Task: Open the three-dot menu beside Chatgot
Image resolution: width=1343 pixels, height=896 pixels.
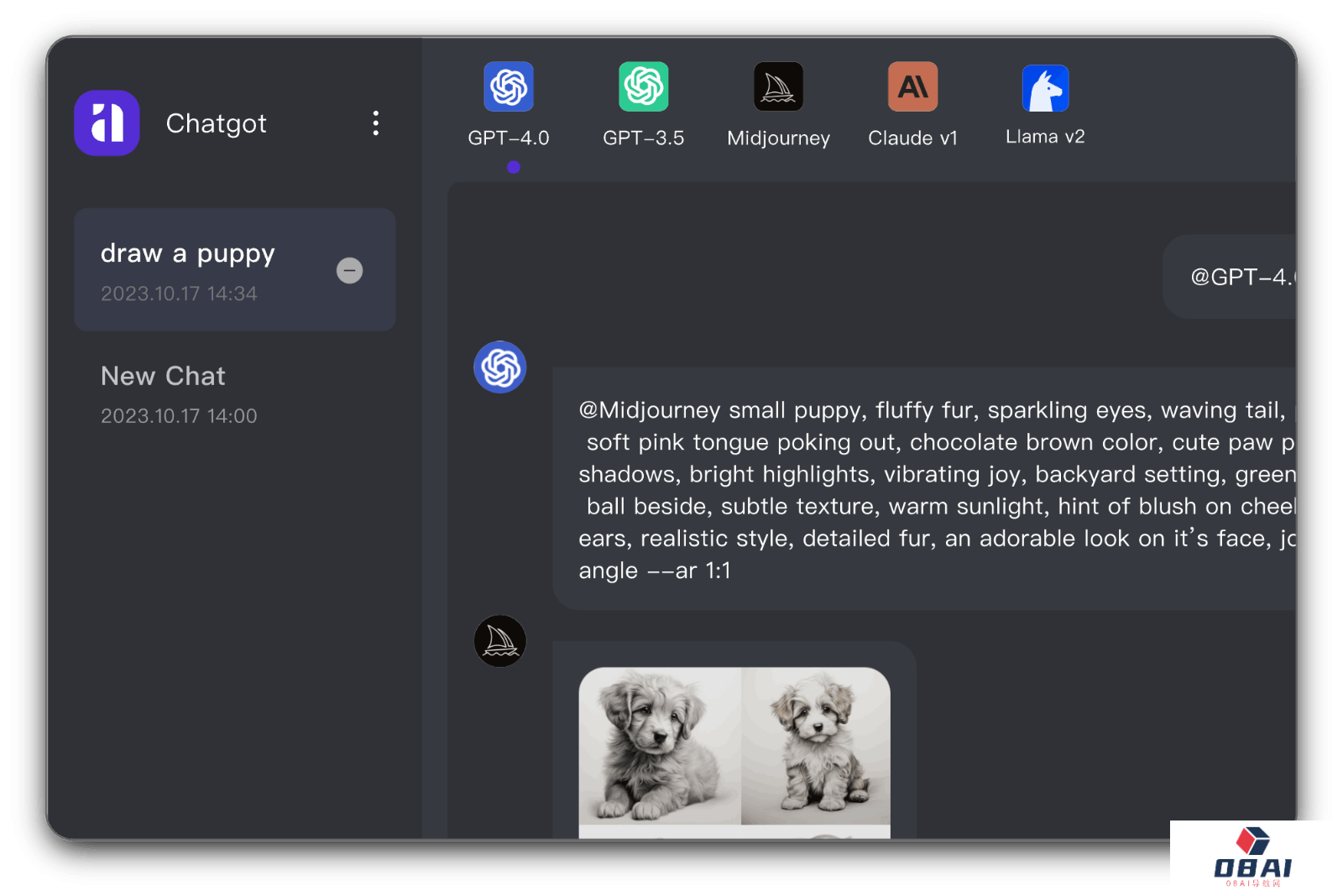Action: click(375, 123)
